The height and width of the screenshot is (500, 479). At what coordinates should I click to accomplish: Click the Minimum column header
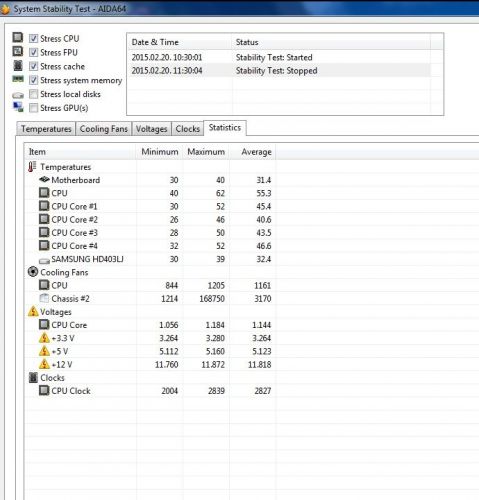159,152
